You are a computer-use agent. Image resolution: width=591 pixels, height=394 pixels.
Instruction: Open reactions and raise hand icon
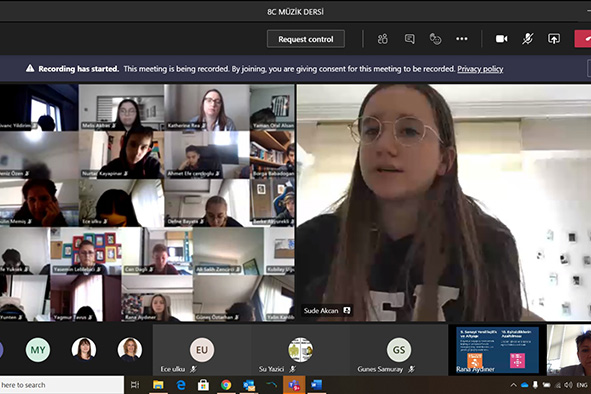tap(435, 39)
